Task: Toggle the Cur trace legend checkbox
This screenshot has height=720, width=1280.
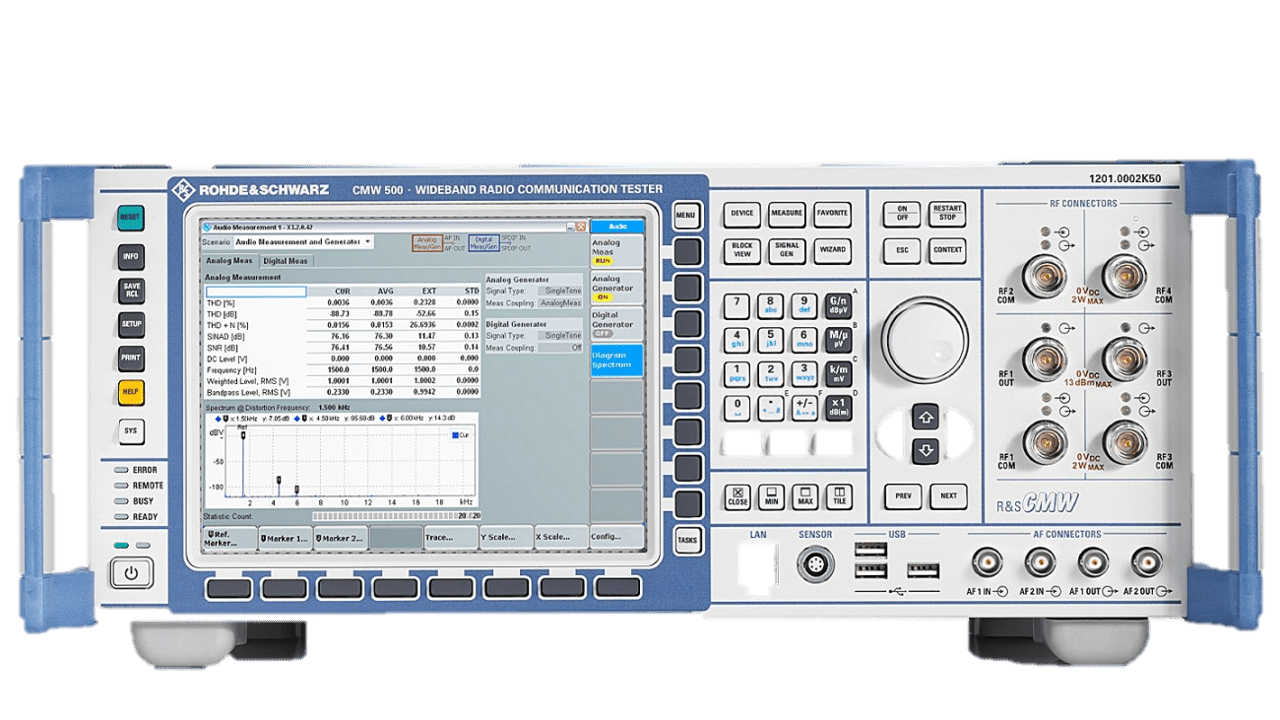Action: tap(454, 435)
